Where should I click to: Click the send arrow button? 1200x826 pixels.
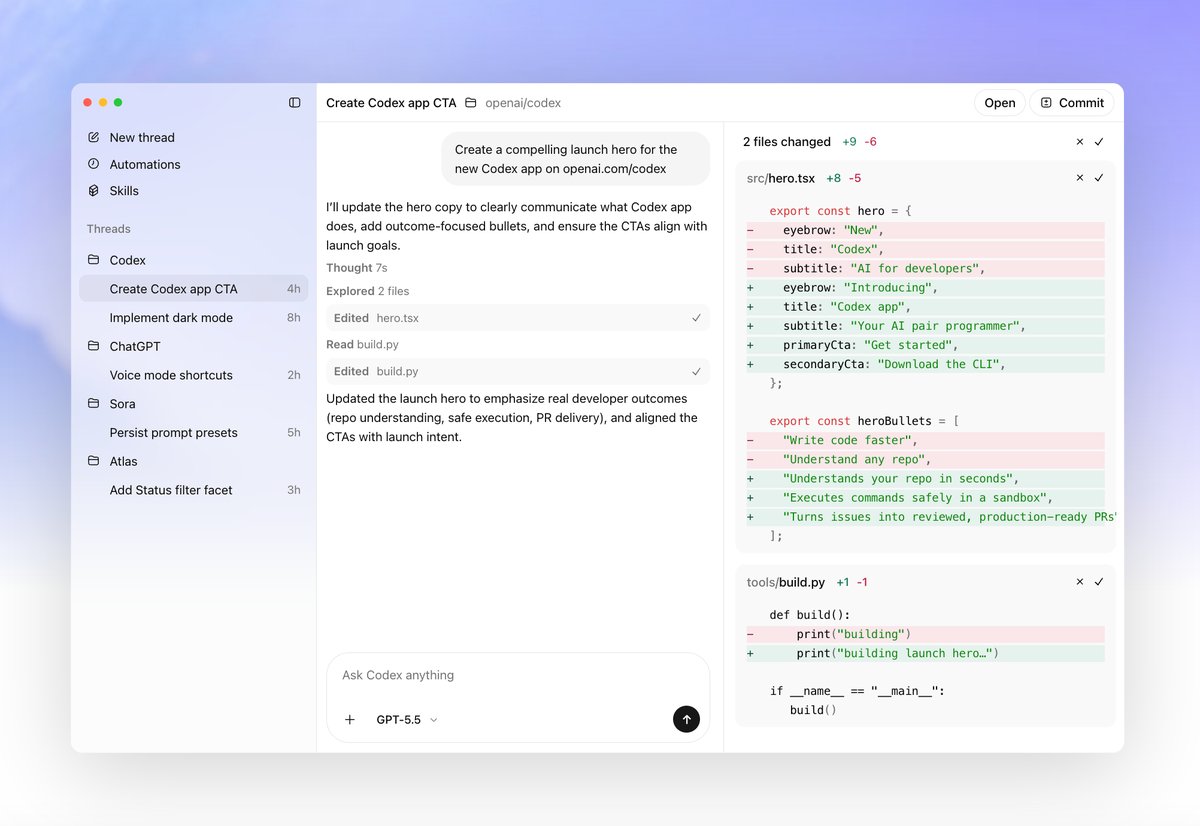686,719
